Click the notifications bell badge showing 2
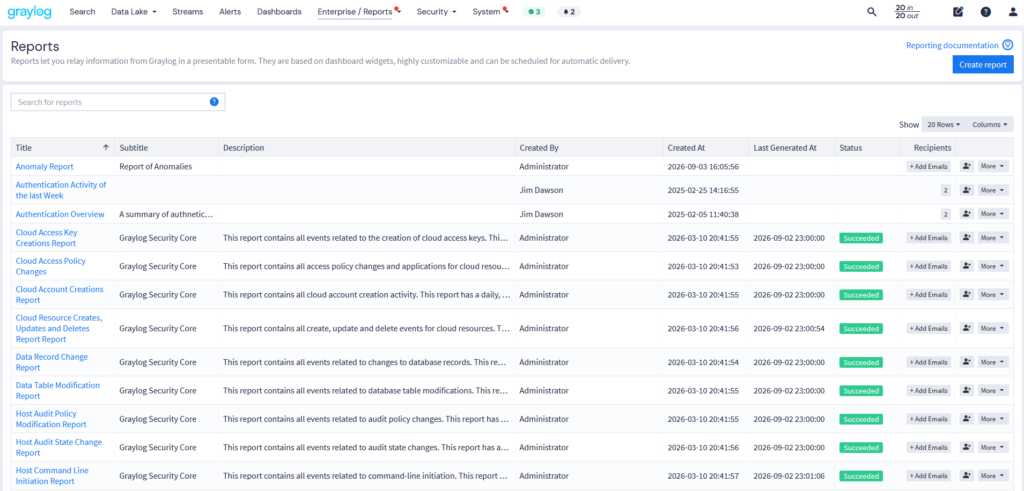This screenshot has height=491, width=1024. [569, 12]
